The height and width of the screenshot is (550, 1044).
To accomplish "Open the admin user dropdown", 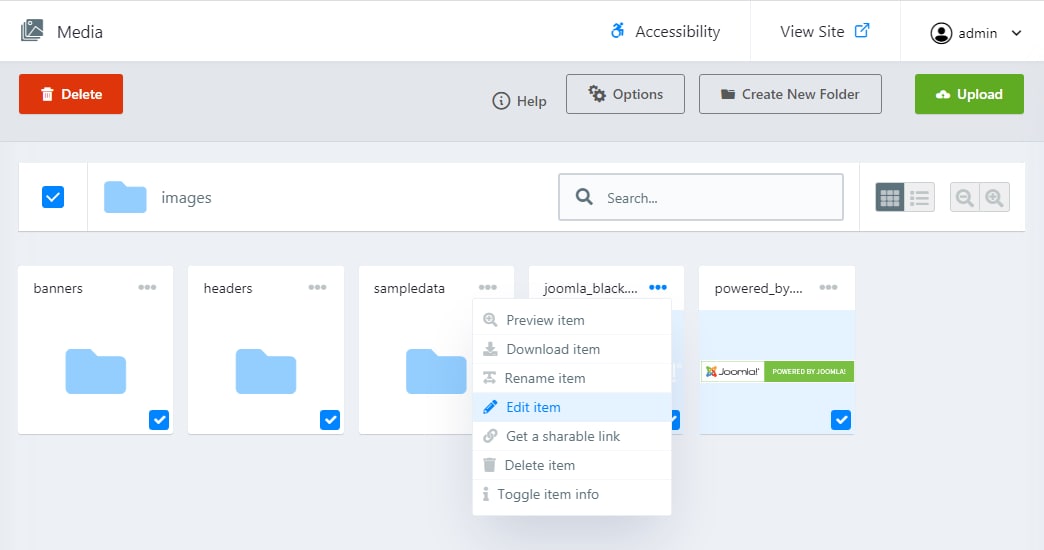I will pyautogui.click(x=976, y=33).
